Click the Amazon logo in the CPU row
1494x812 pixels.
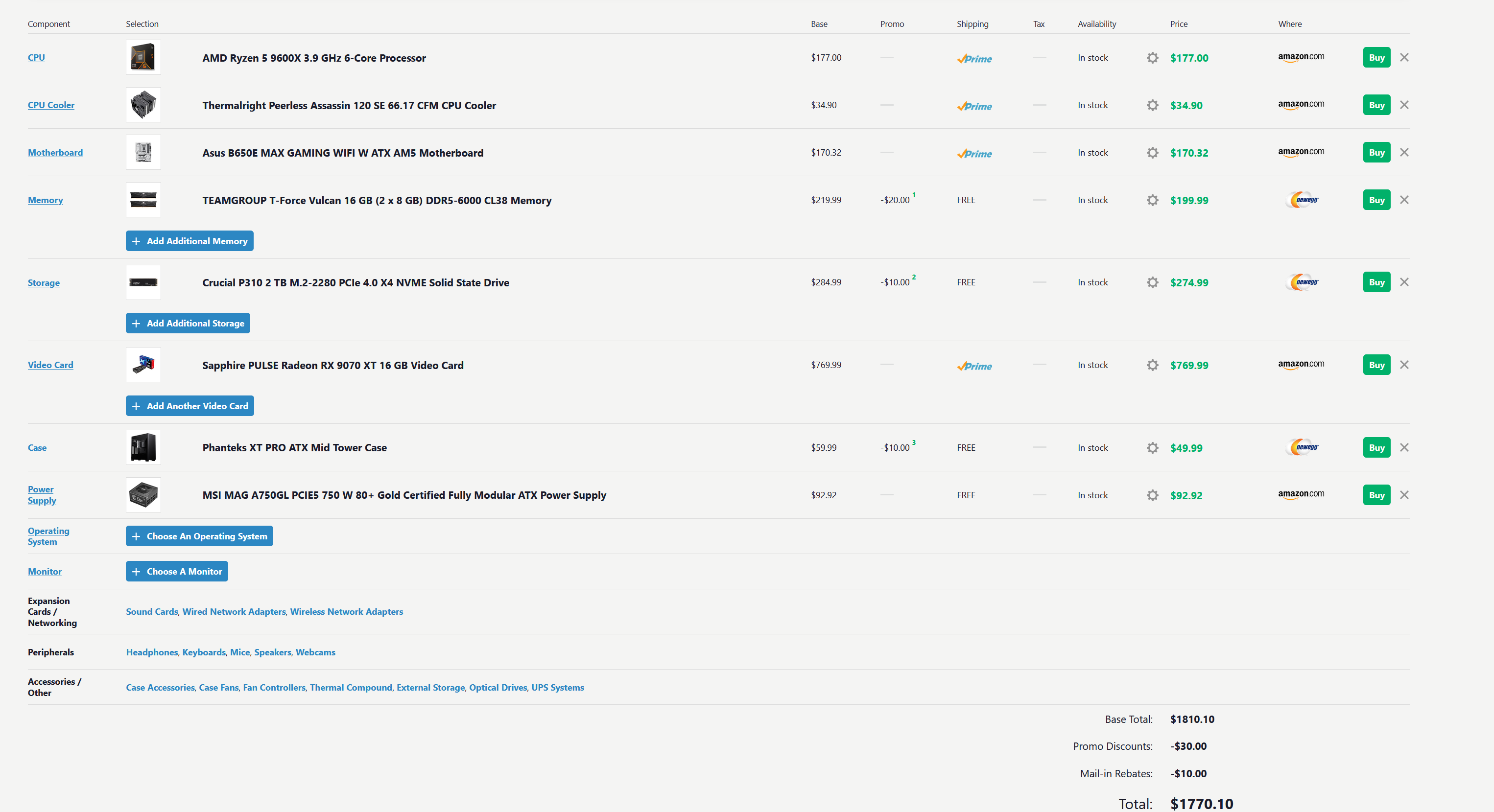(1301, 57)
